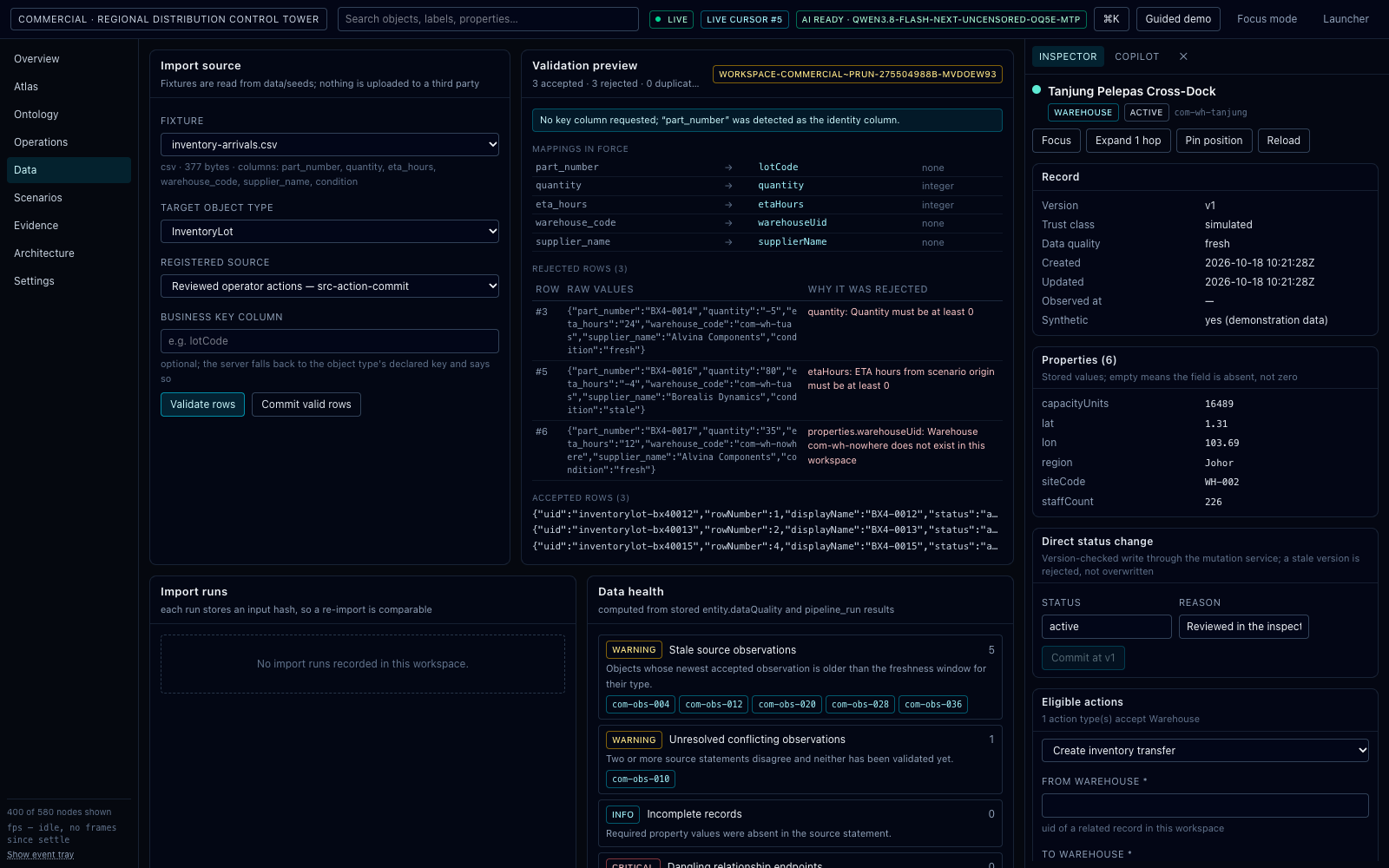Click the com-obs-036 observation chip
Viewport: 1389px width, 868px height.
click(933, 705)
